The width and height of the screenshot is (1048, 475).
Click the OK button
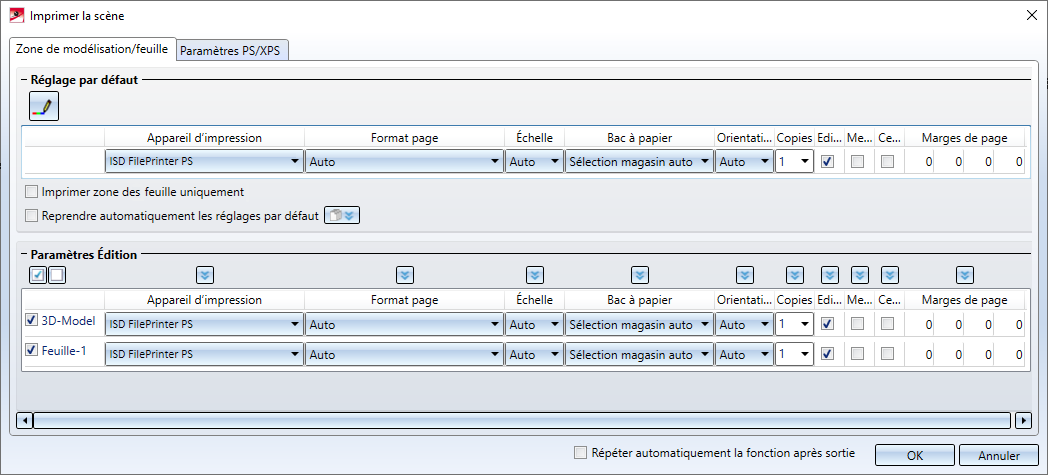(x=914, y=455)
